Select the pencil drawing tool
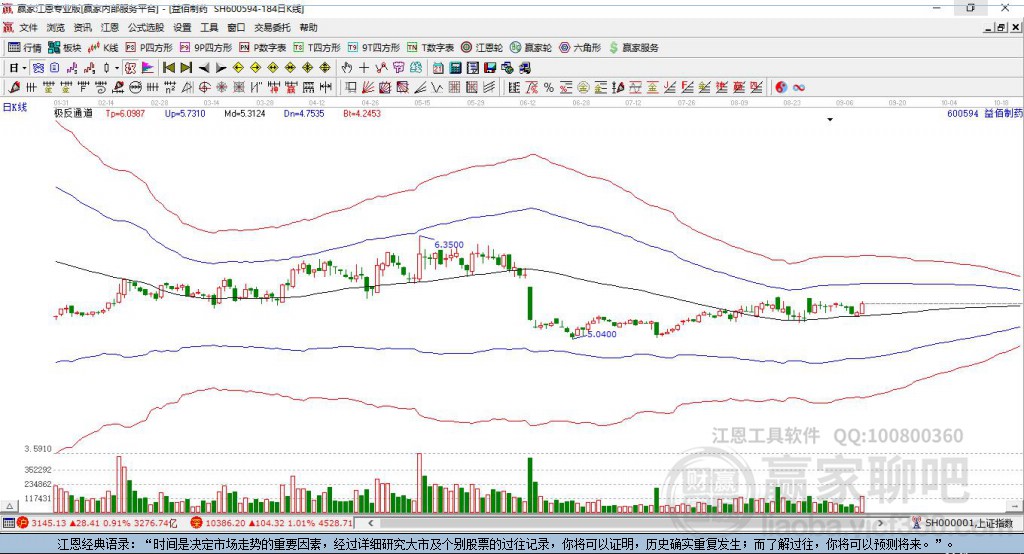This screenshot has height=554, width=1024. (x=14, y=88)
